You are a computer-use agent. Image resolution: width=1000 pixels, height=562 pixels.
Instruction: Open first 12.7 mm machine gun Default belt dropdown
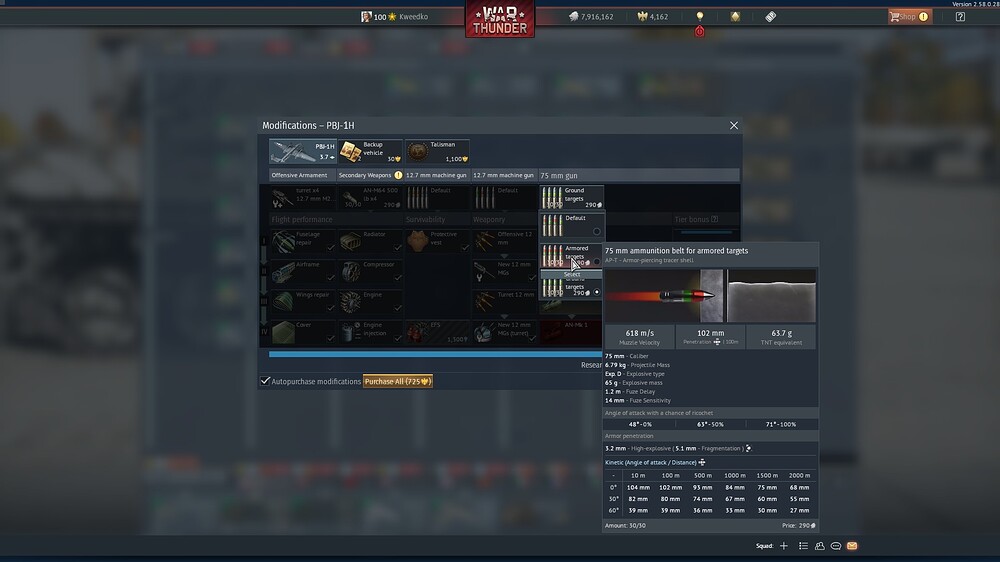438,198
